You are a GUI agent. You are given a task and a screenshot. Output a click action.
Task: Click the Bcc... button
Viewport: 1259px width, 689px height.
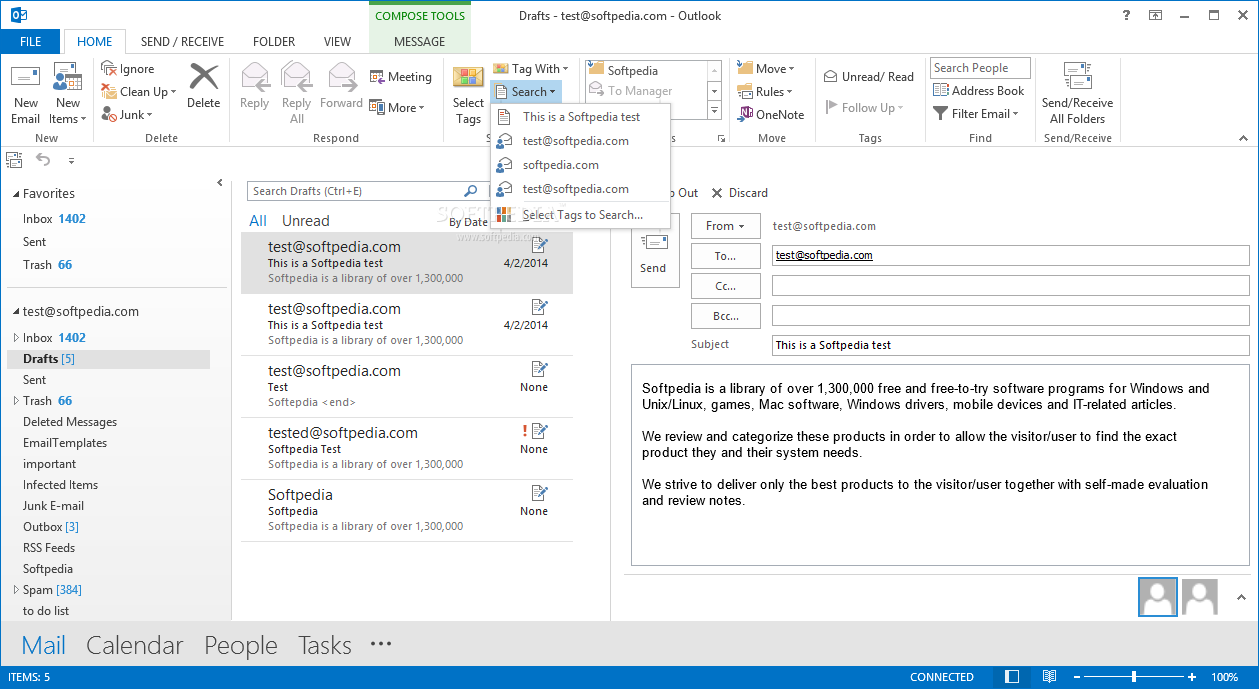point(725,316)
